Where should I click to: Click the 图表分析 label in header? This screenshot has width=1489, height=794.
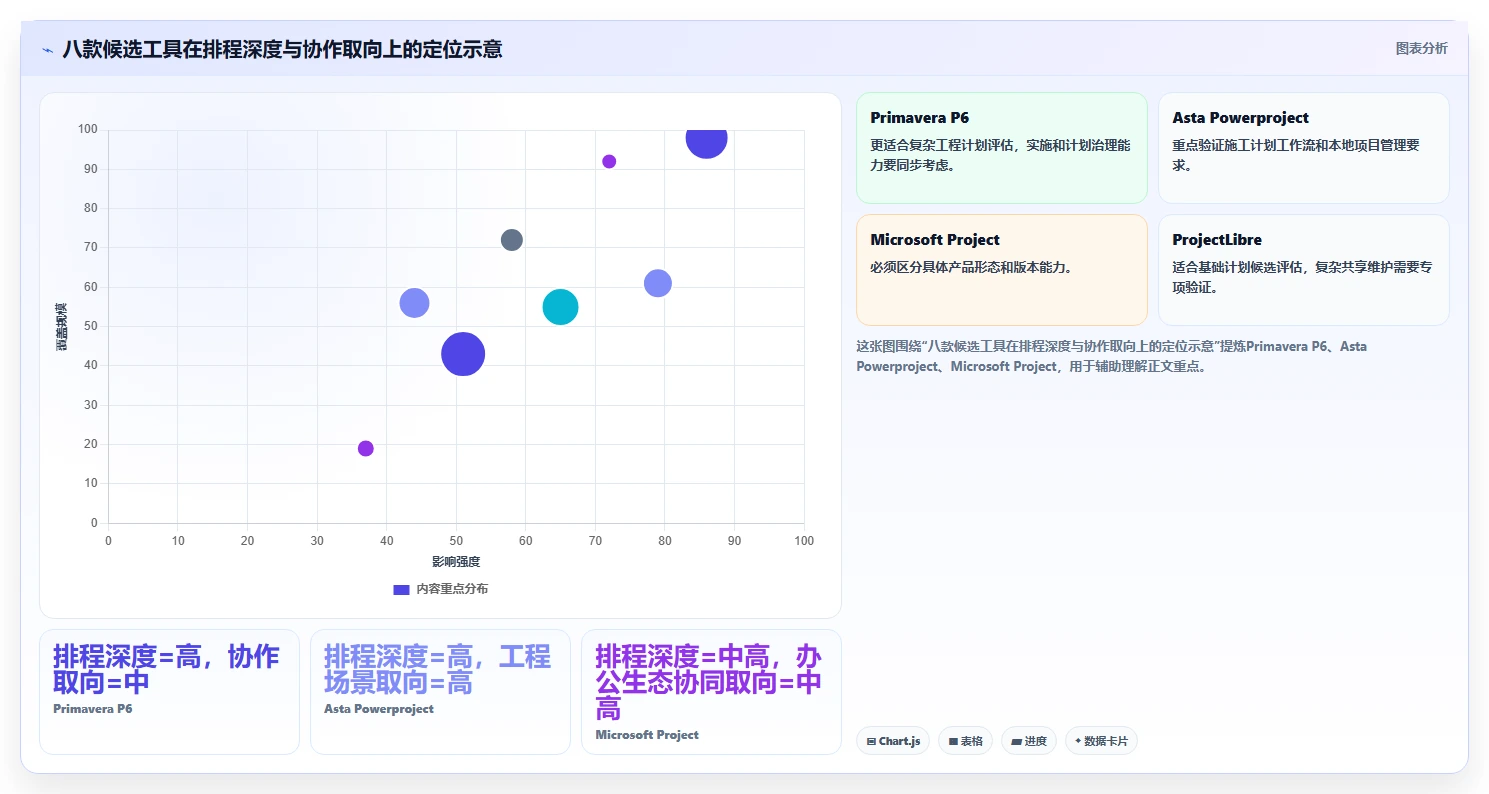[x=1421, y=49]
